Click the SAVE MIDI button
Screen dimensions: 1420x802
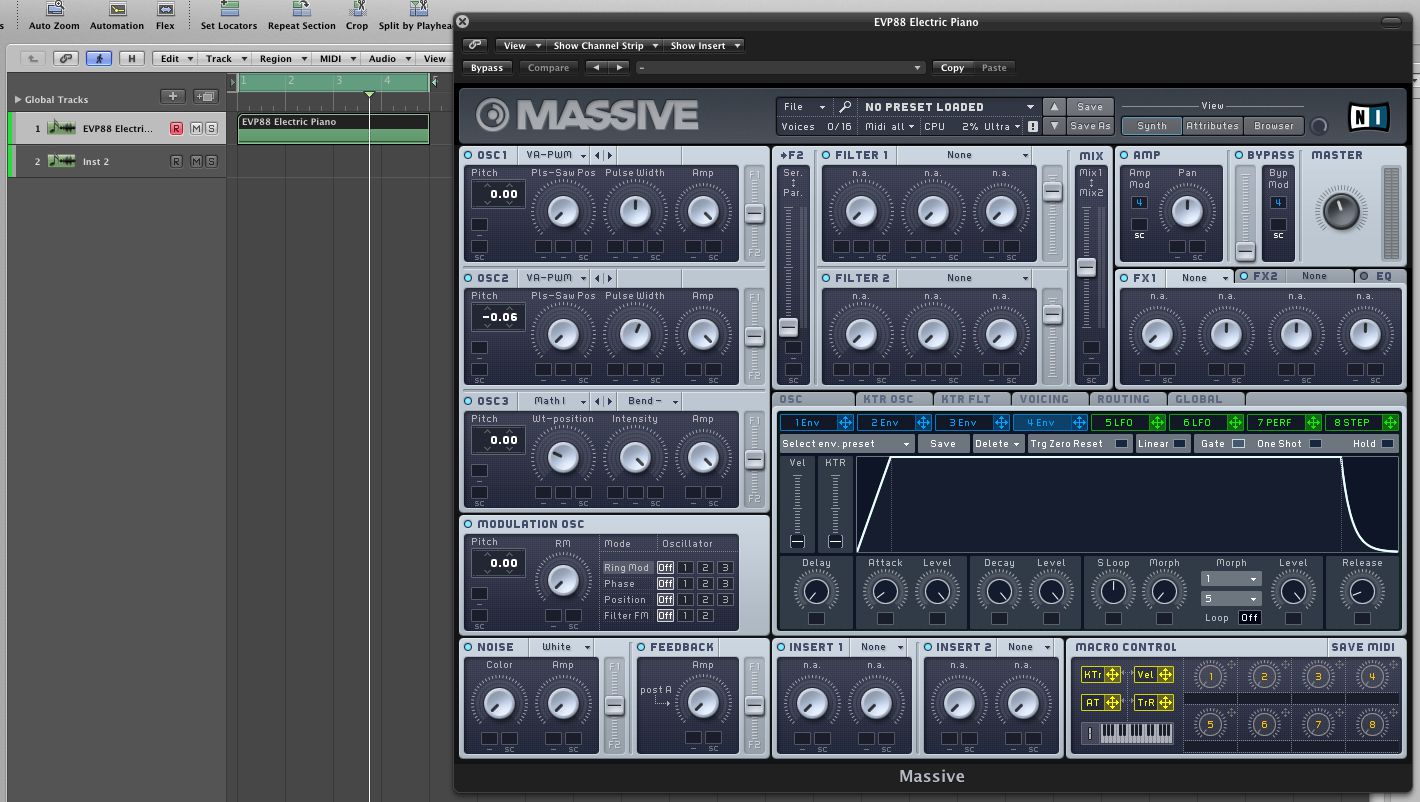click(x=1362, y=647)
